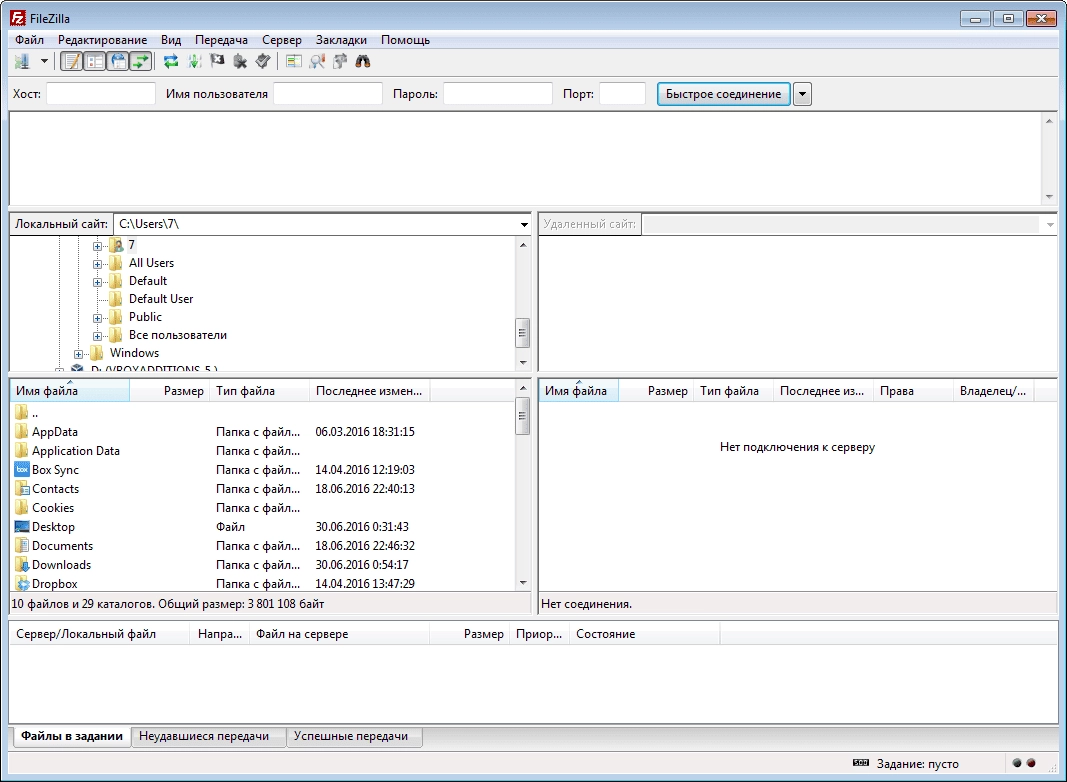1067x782 pixels.
Task: Toggle filename filters icon
Action: 317,61
